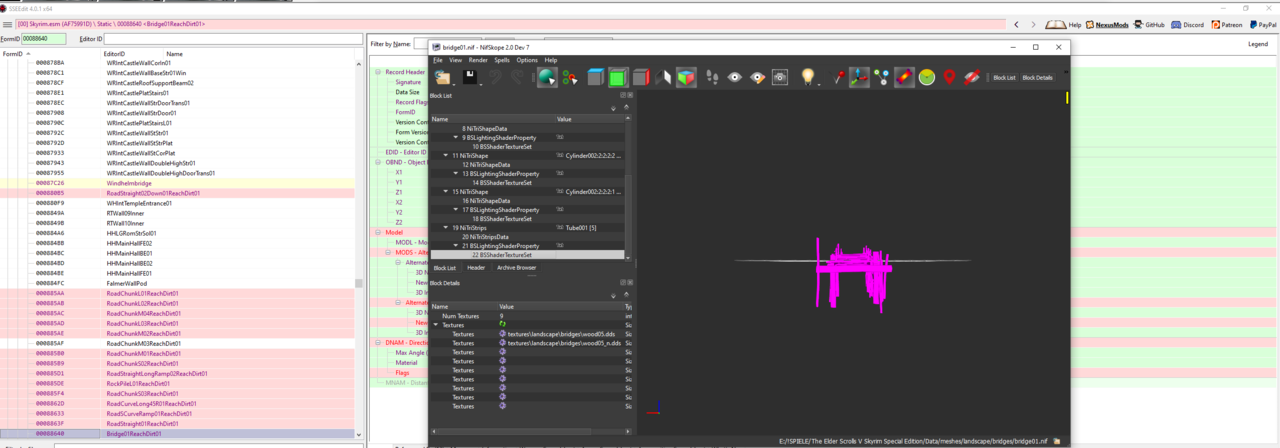Image resolution: width=1280 pixels, height=448 pixels.
Task: Click the screenshot camera icon
Action: pos(780,77)
